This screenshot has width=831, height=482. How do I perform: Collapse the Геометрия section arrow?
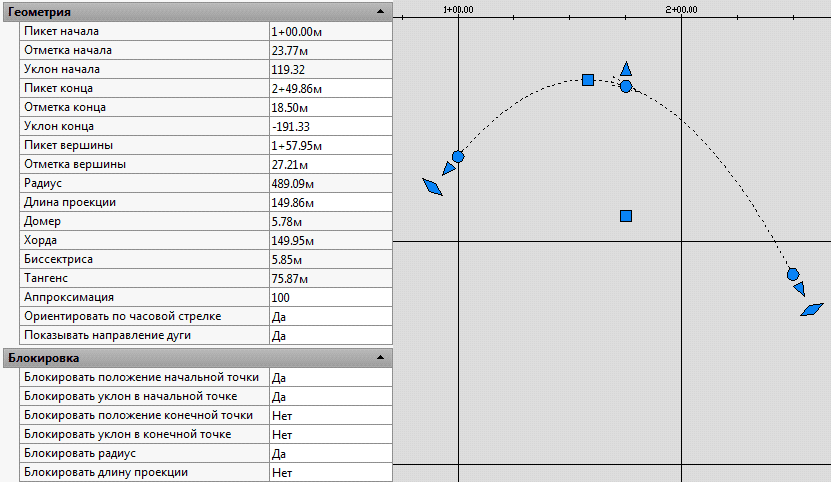(380, 12)
